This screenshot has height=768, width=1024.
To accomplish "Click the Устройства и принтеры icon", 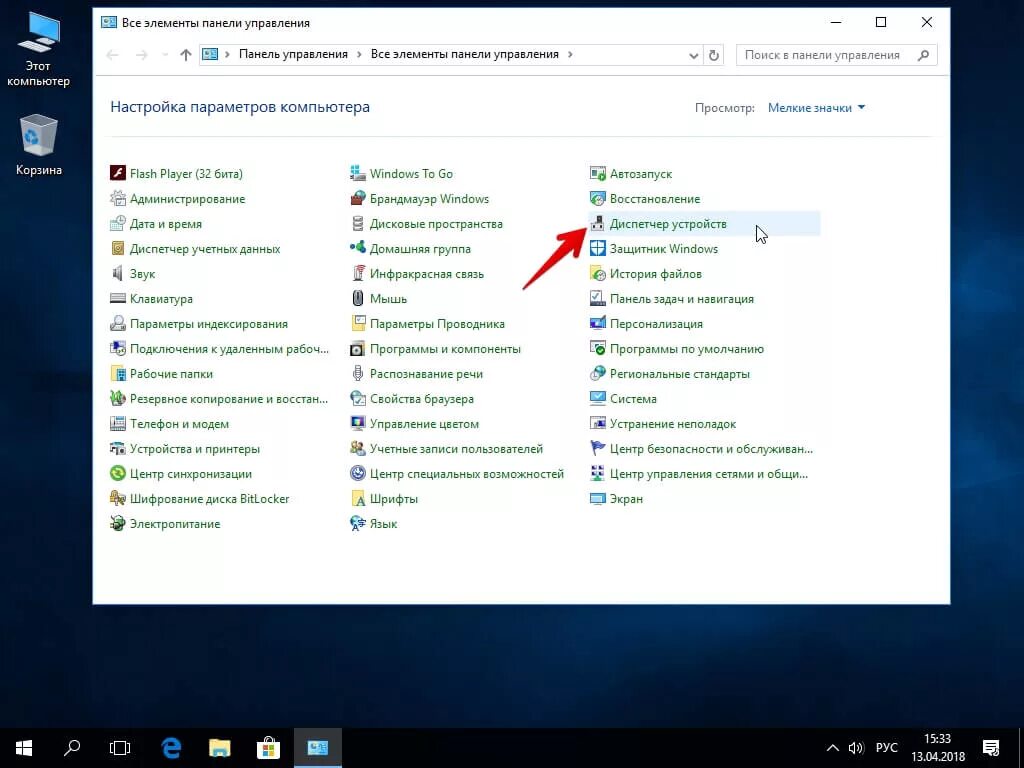I will pos(118,449).
